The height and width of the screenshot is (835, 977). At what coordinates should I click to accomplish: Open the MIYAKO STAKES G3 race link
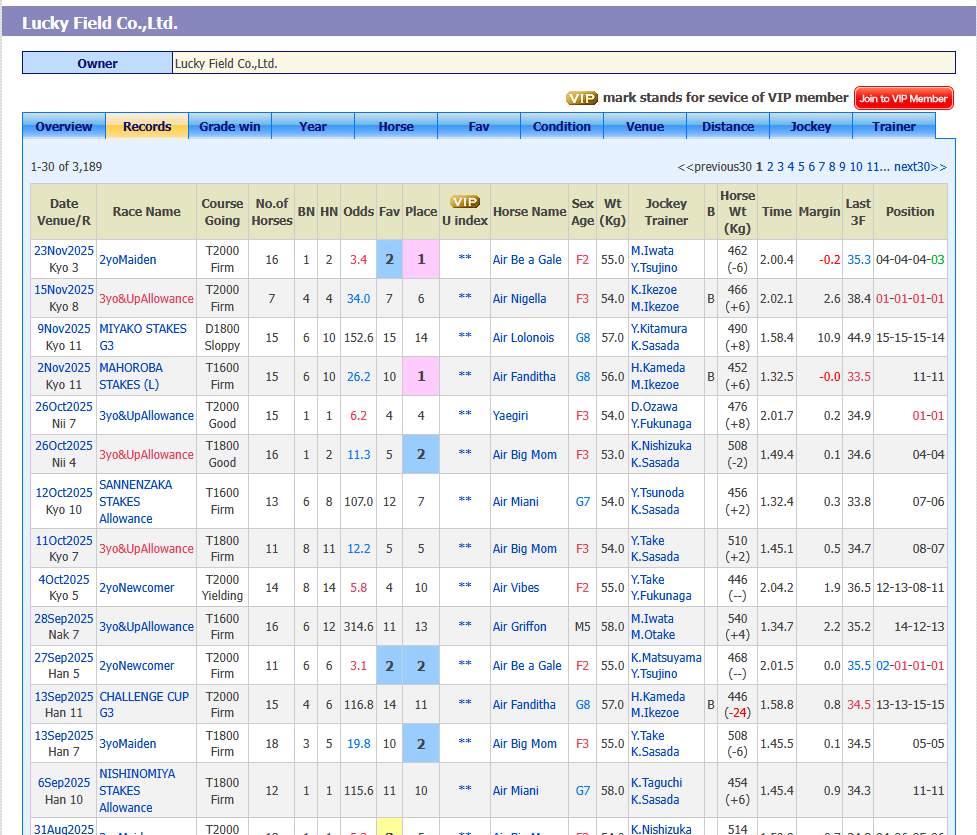[x=143, y=337]
